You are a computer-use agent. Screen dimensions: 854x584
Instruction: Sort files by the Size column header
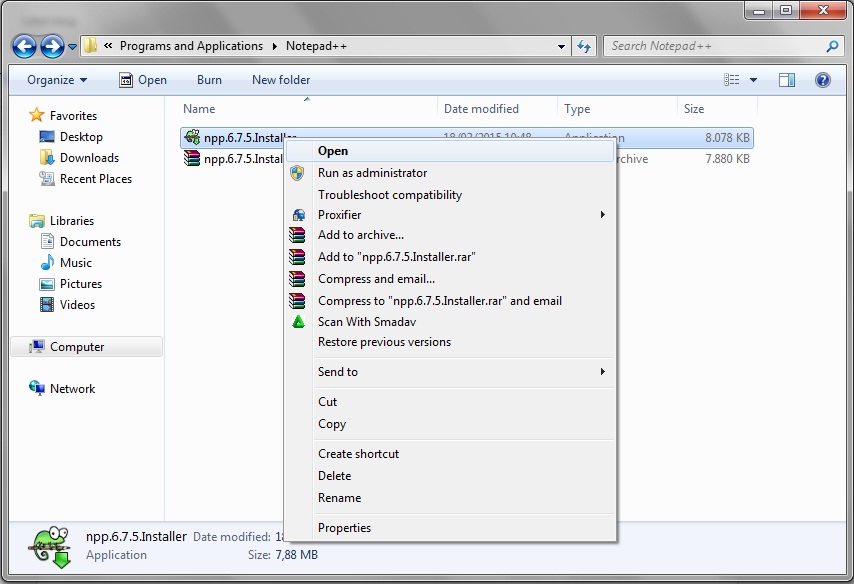point(700,108)
